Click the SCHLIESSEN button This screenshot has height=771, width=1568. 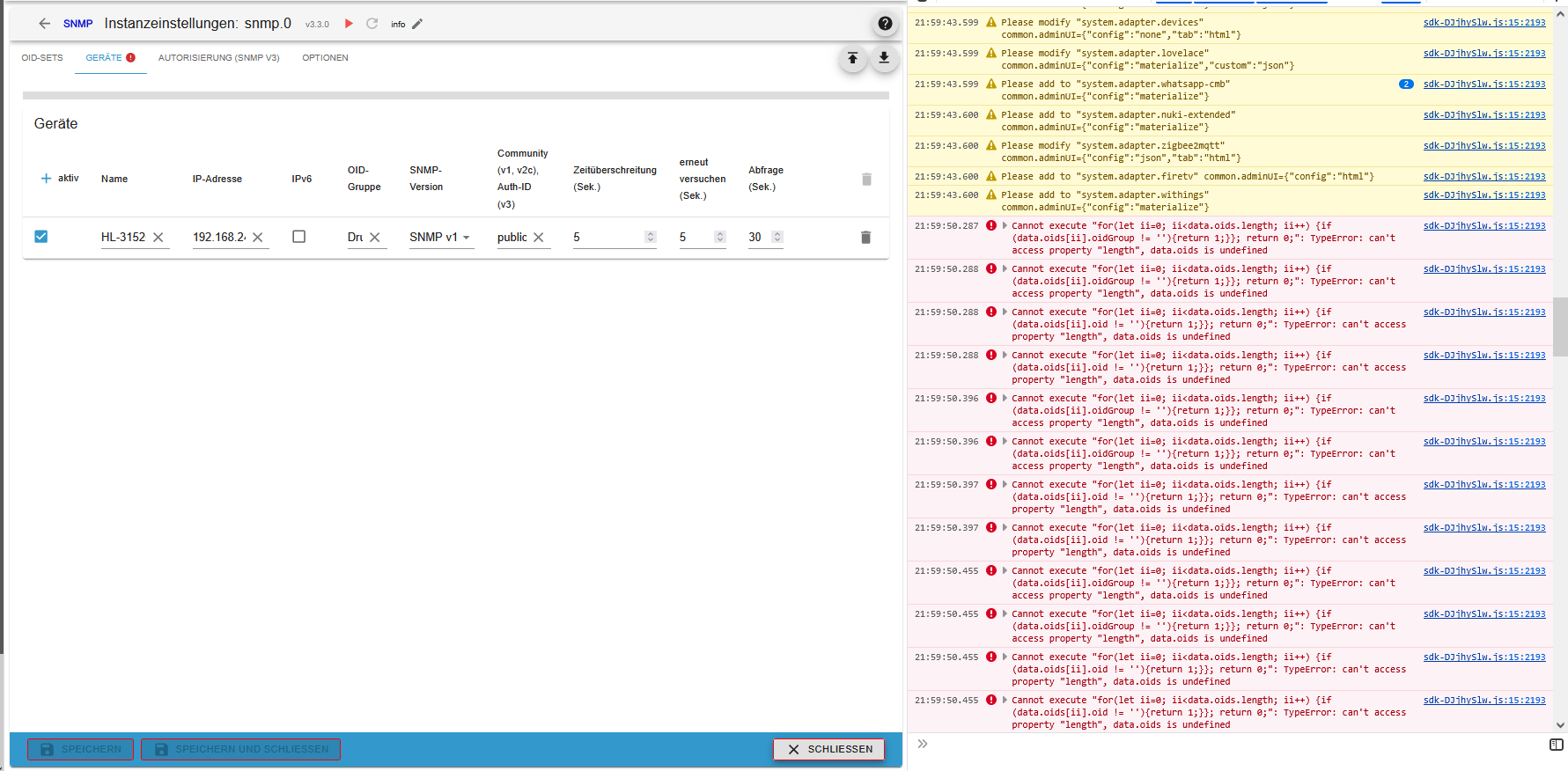coord(829,749)
